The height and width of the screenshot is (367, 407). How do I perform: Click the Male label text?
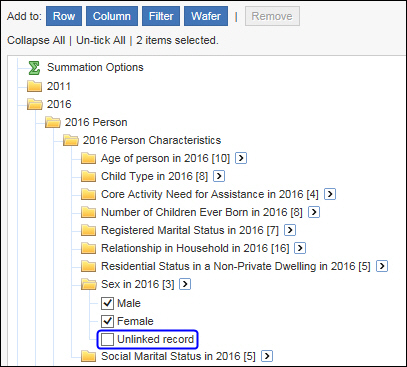point(129,303)
